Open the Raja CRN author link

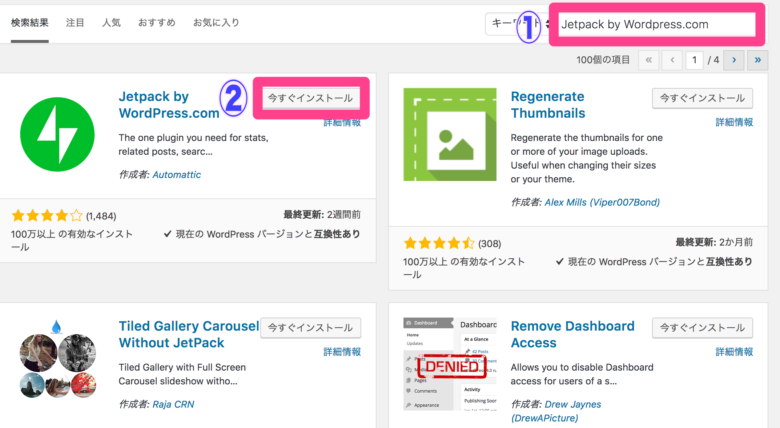click(x=173, y=405)
